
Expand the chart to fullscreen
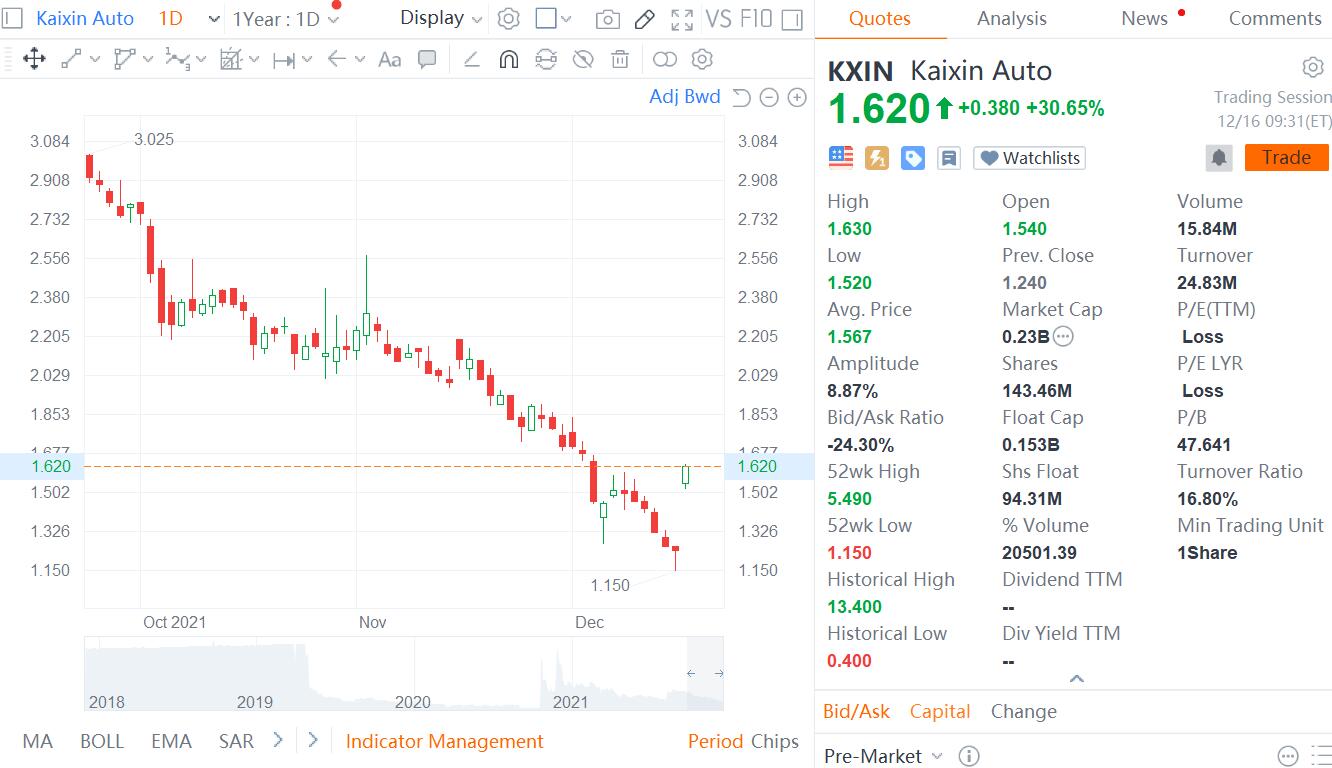point(681,18)
